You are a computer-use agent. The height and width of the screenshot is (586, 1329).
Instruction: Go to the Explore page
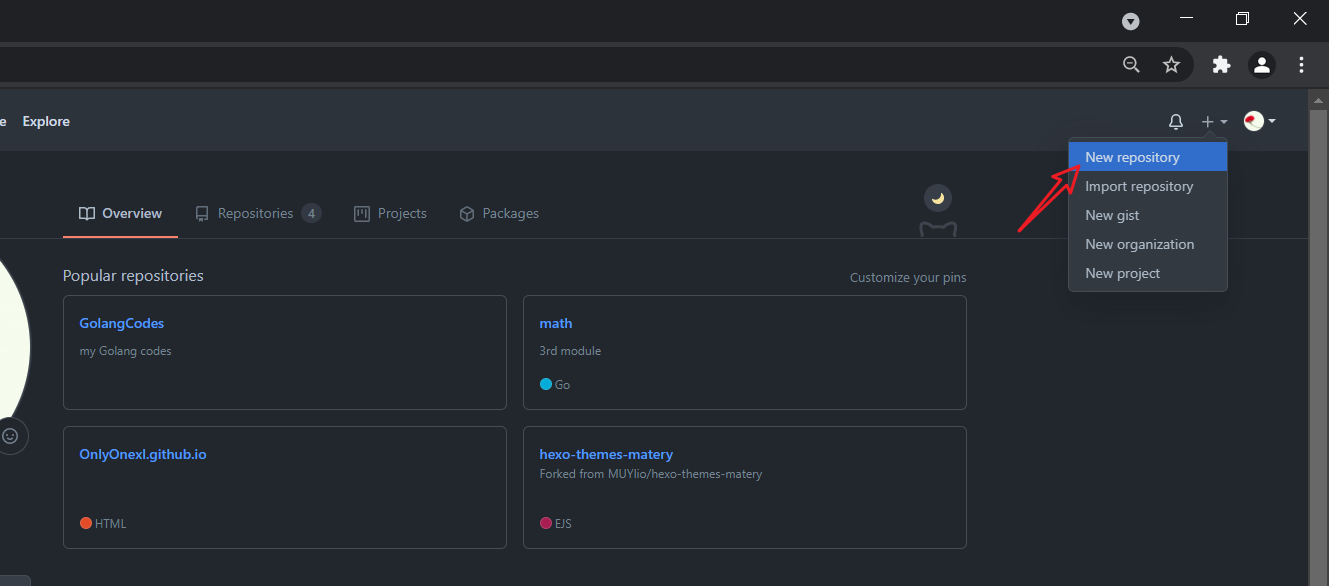tap(46, 121)
